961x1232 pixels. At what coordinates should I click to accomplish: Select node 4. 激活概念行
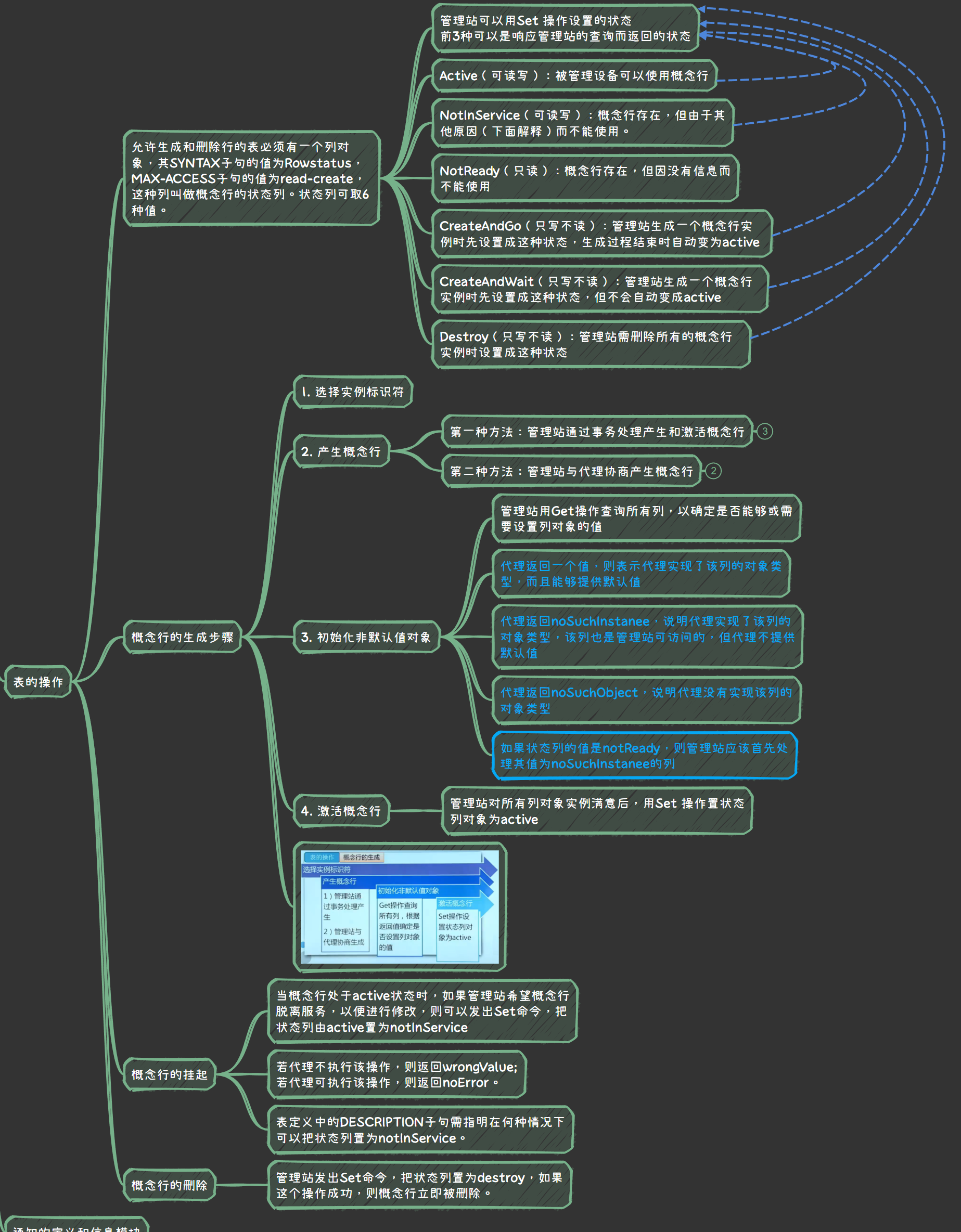coord(341,811)
